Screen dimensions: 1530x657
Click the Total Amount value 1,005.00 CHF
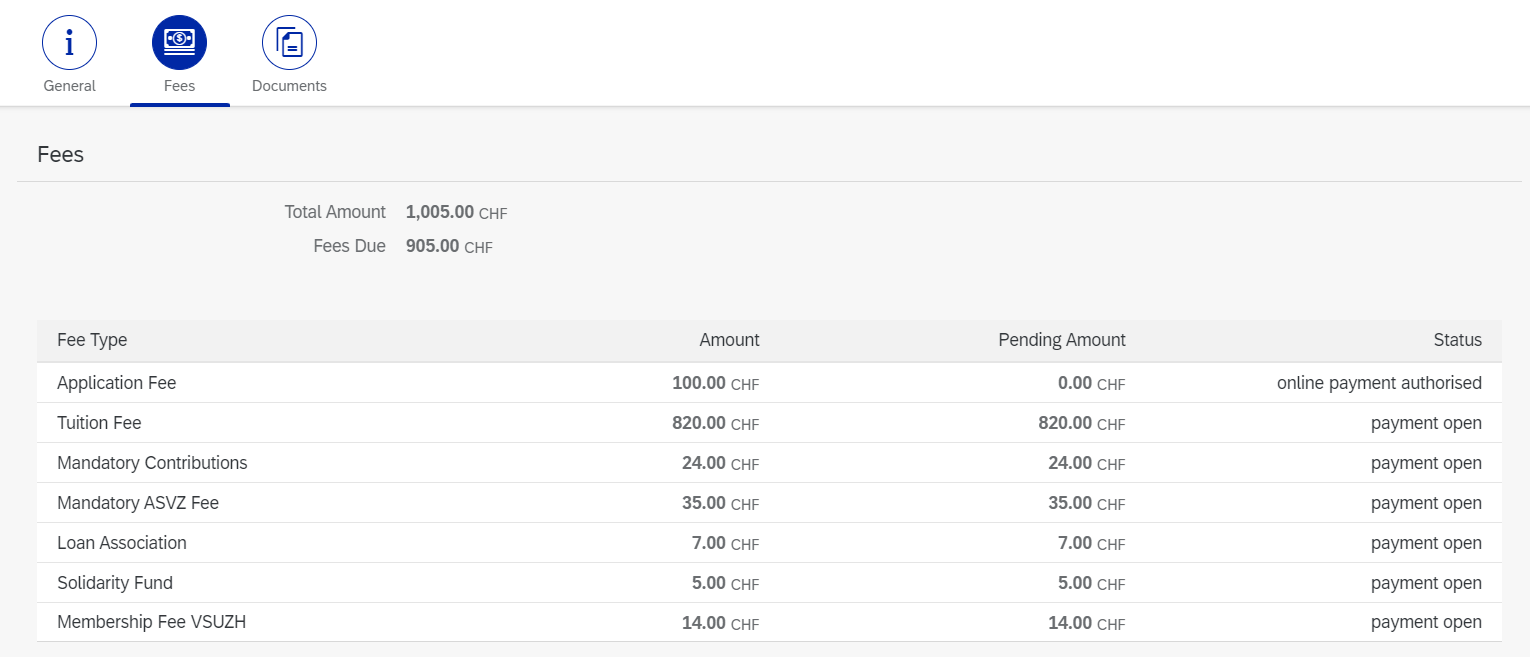coord(456,212)
